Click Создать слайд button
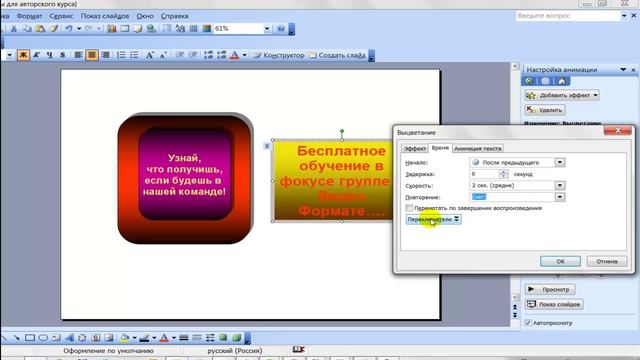 [337, 55]
